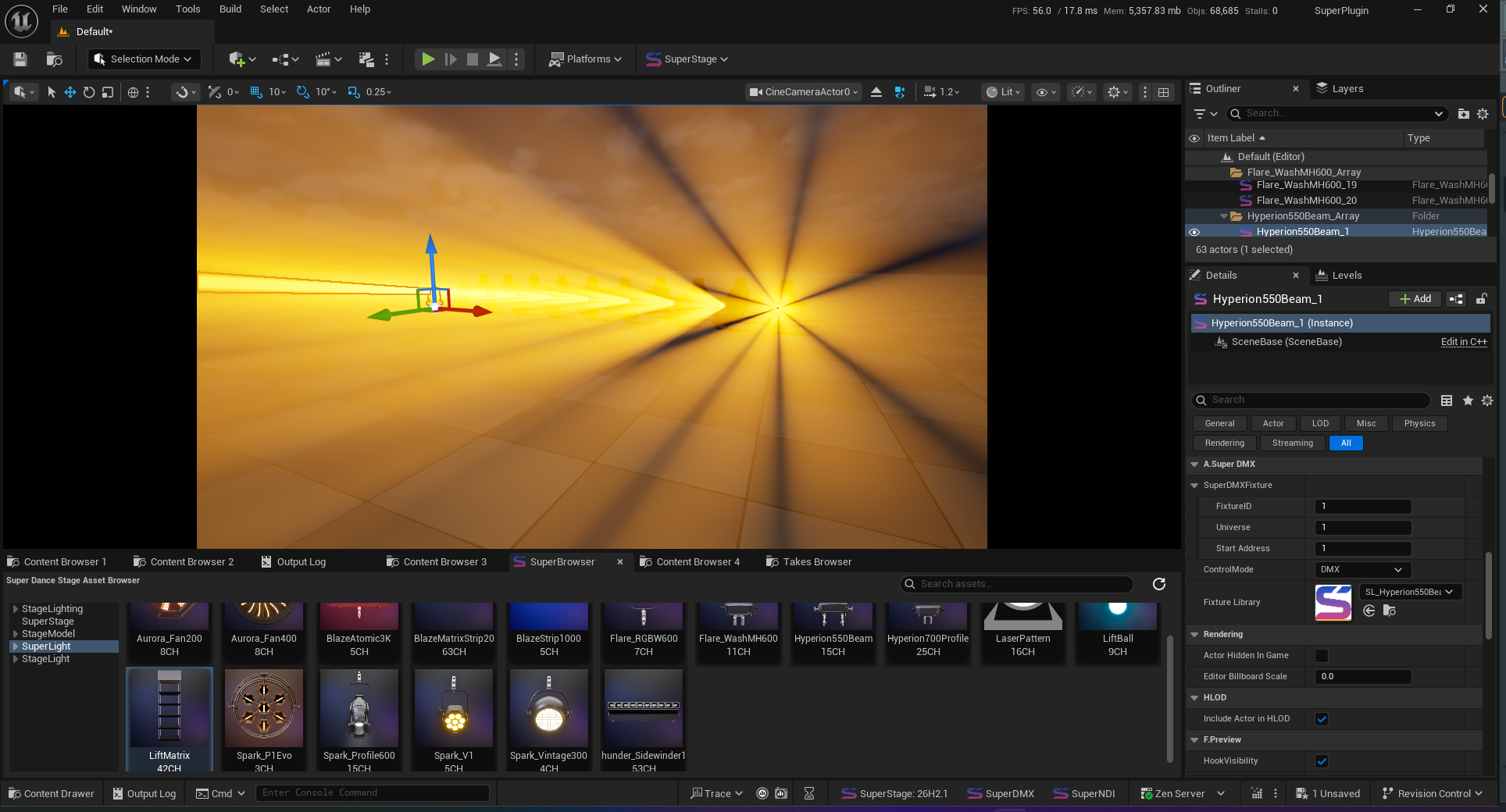Eject the camera pilot mode icon
The height and width of the screenshot is (812, 1506).
coord(876,92)
